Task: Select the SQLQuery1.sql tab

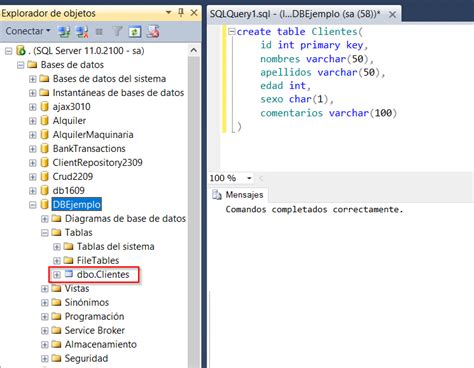Action: pos(295,14)
